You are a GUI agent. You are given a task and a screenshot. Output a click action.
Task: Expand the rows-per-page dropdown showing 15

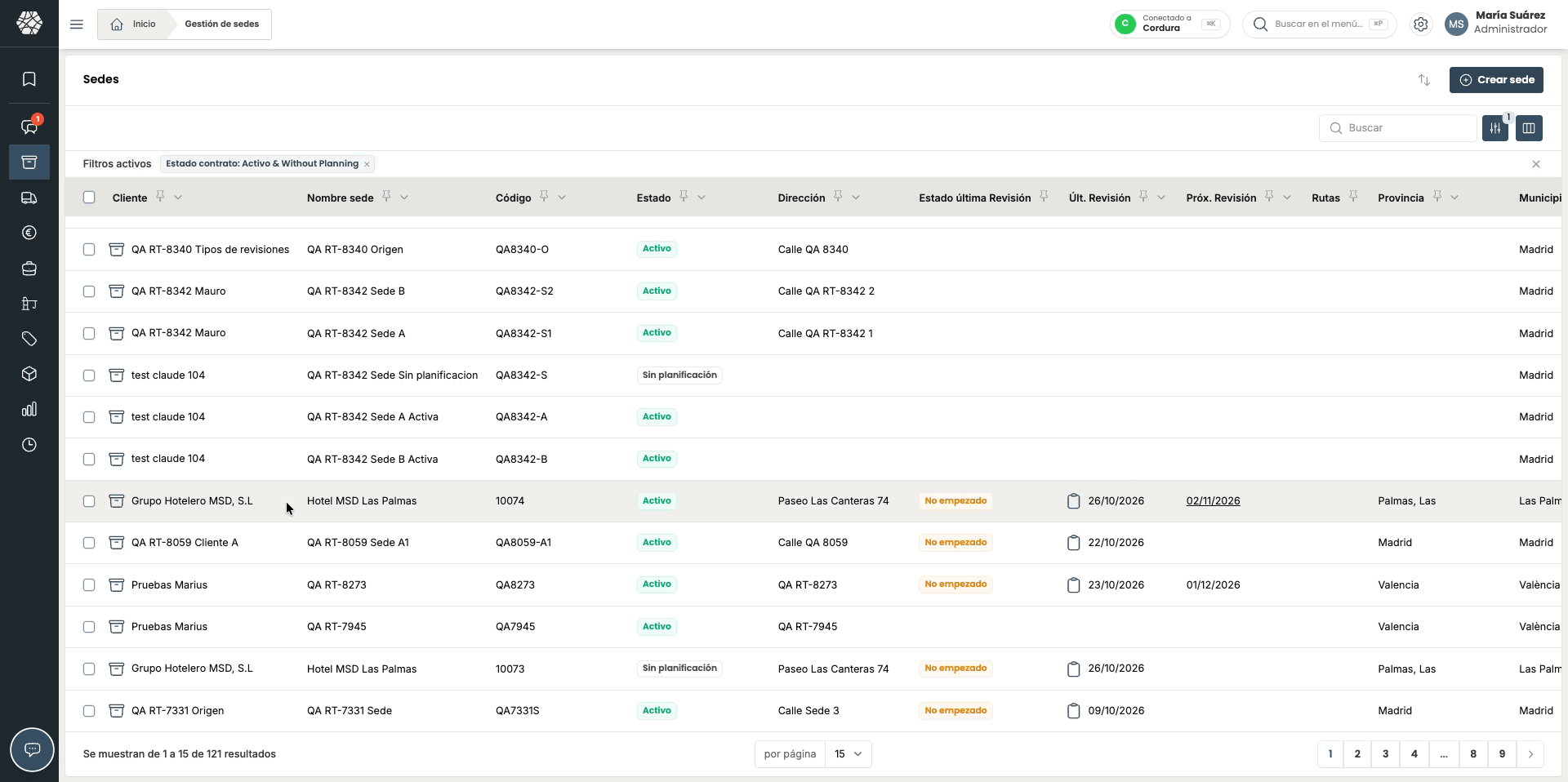849,754
